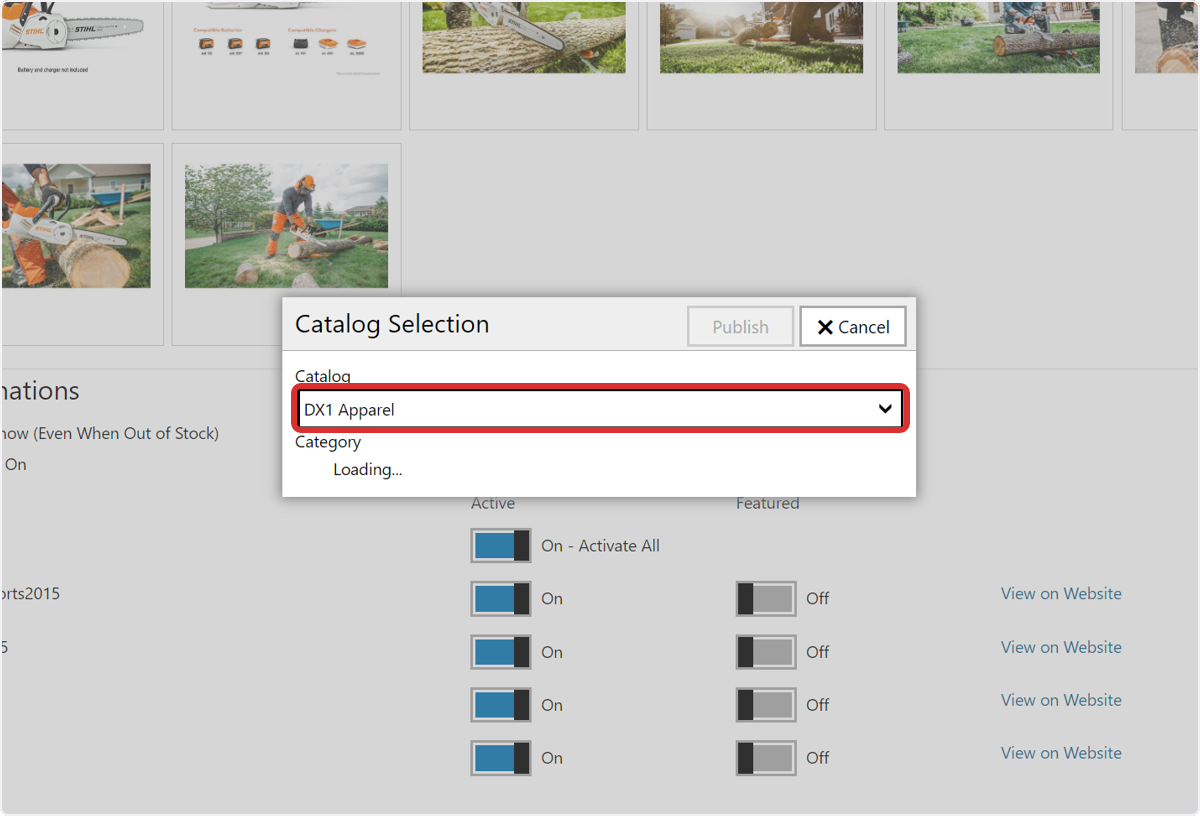1200x816 pixels.
Task: Open View on Website link for the row ending with 5
Action: click(x=1061, y=647)
